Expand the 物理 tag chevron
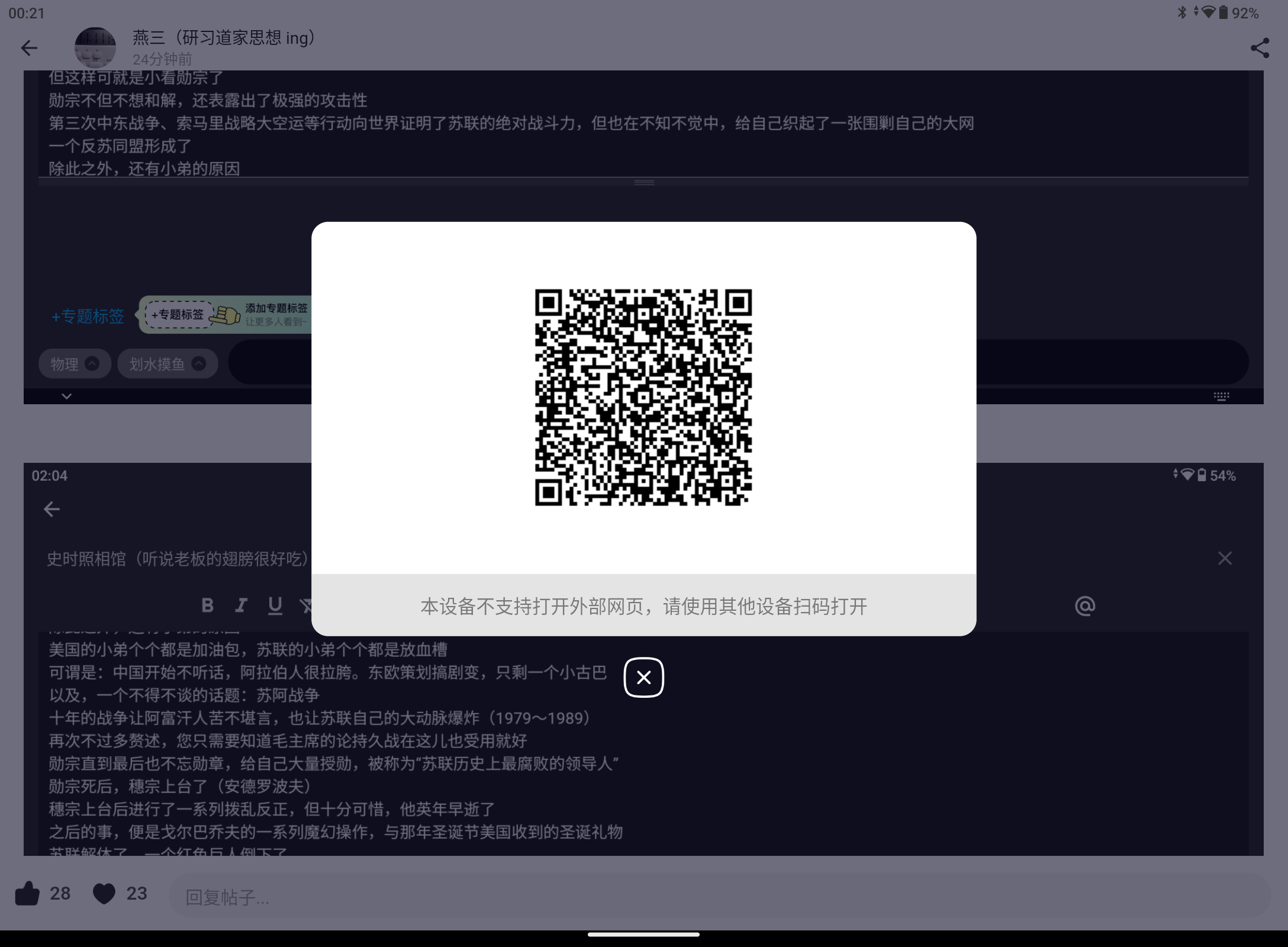This screenshot has width=1288, height=947. pos(92,363)
